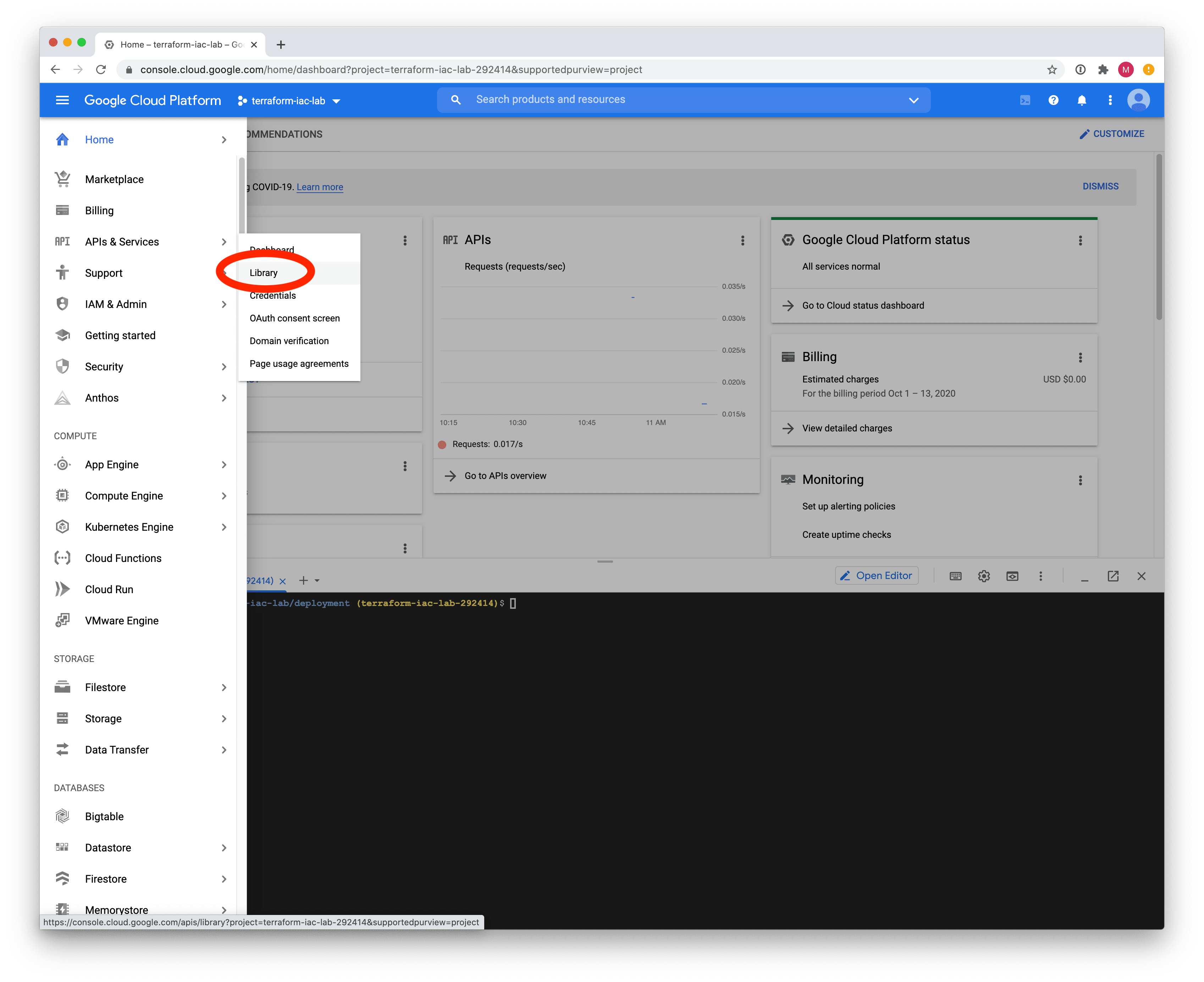Reload the browser page
The image size is (1204, 982).
point(101,70)
